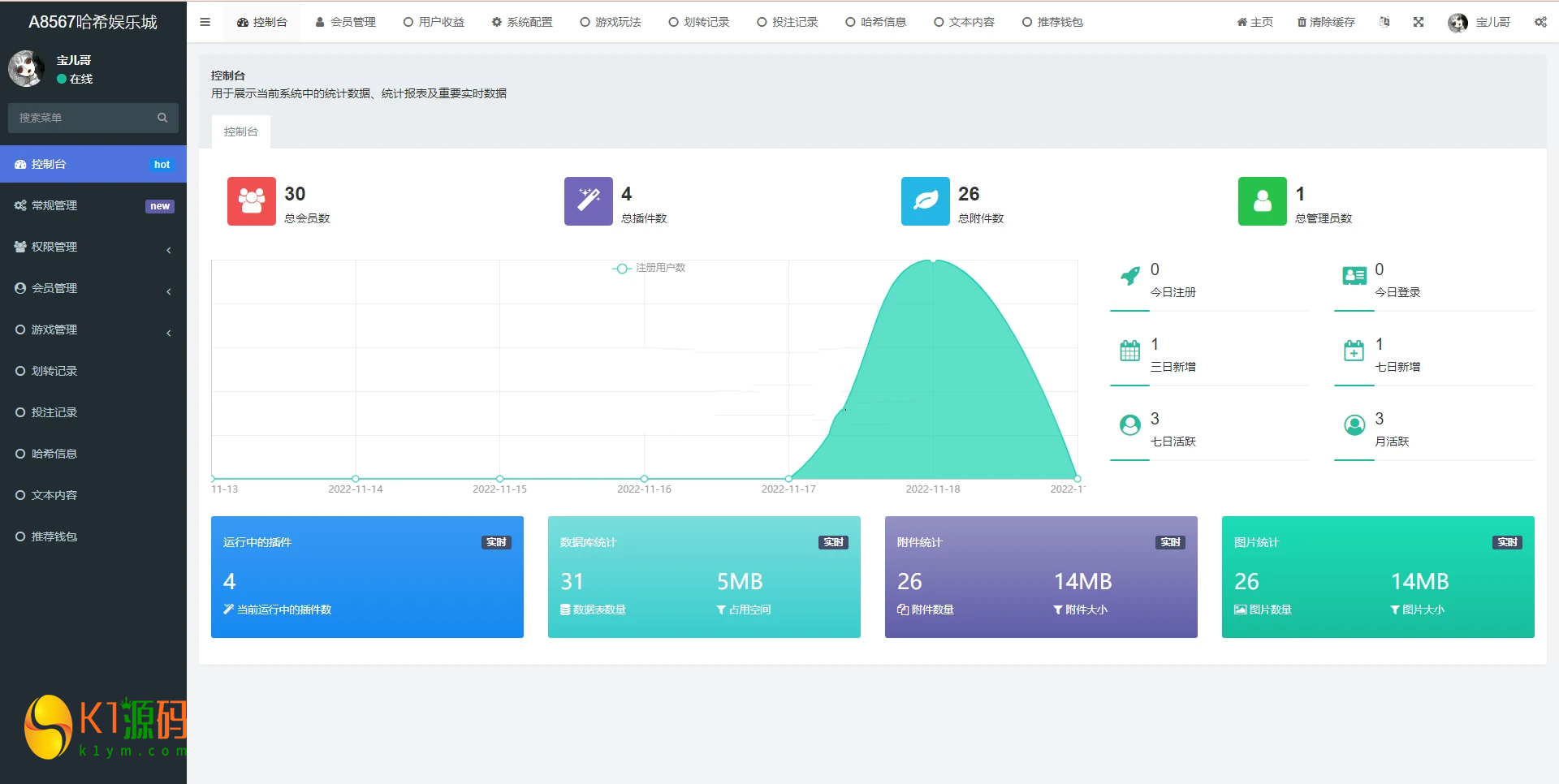Screen dimensions: 1559x784
Task: Click the purple magic wand plugins icon
Action: tap(588, 201)
